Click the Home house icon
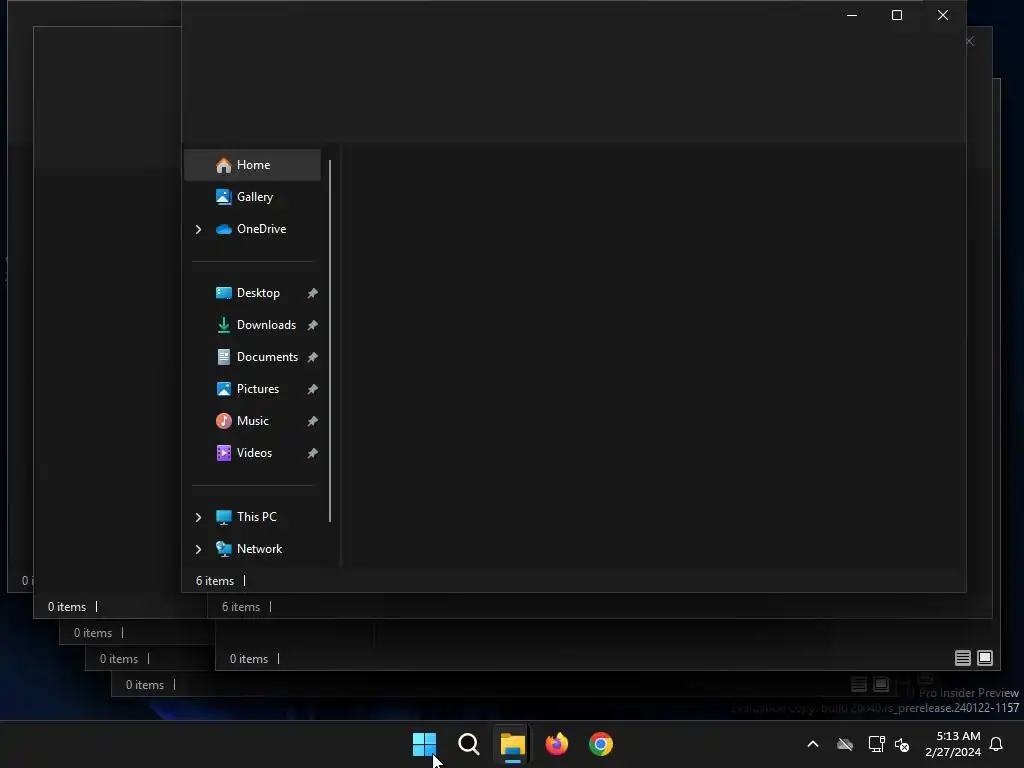 tap(223, 165)
